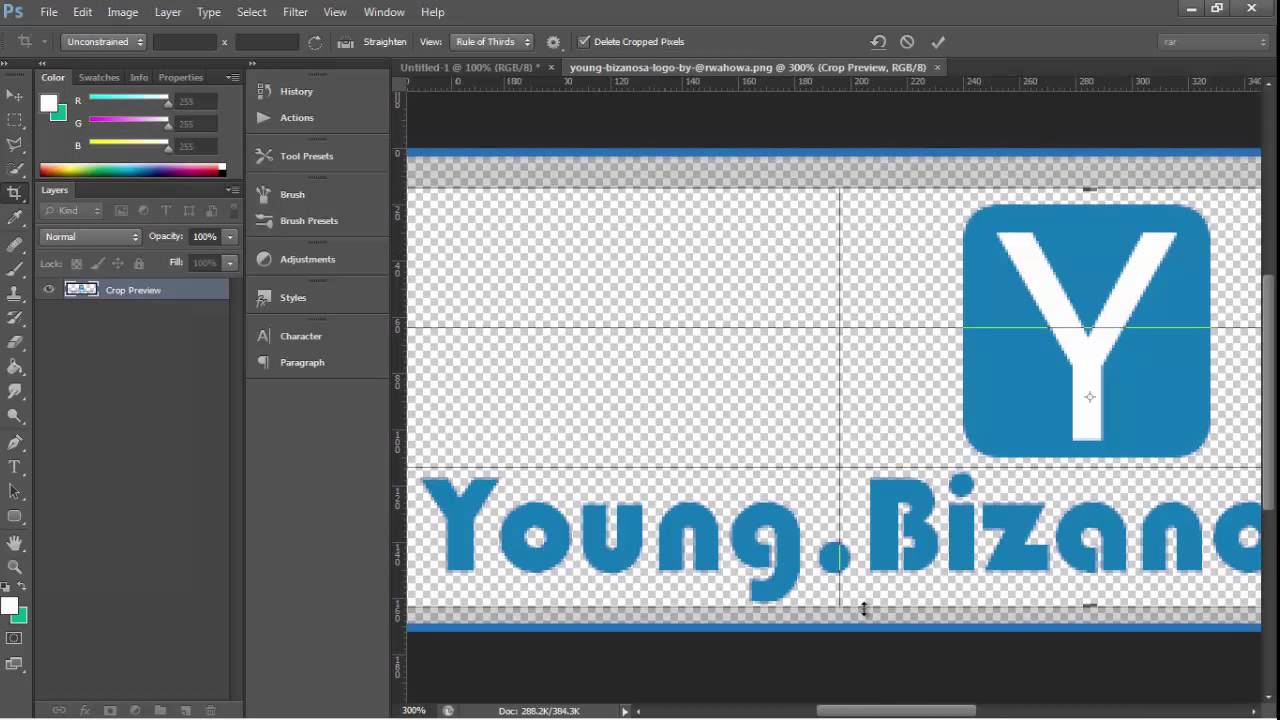Toggle lock all
The height and width of the screenshot is (720, 1280).
[139, 263]
